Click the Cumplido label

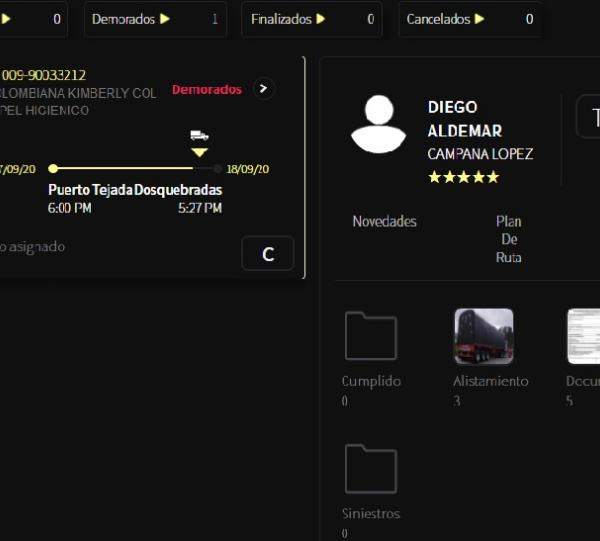pos(371,381)
